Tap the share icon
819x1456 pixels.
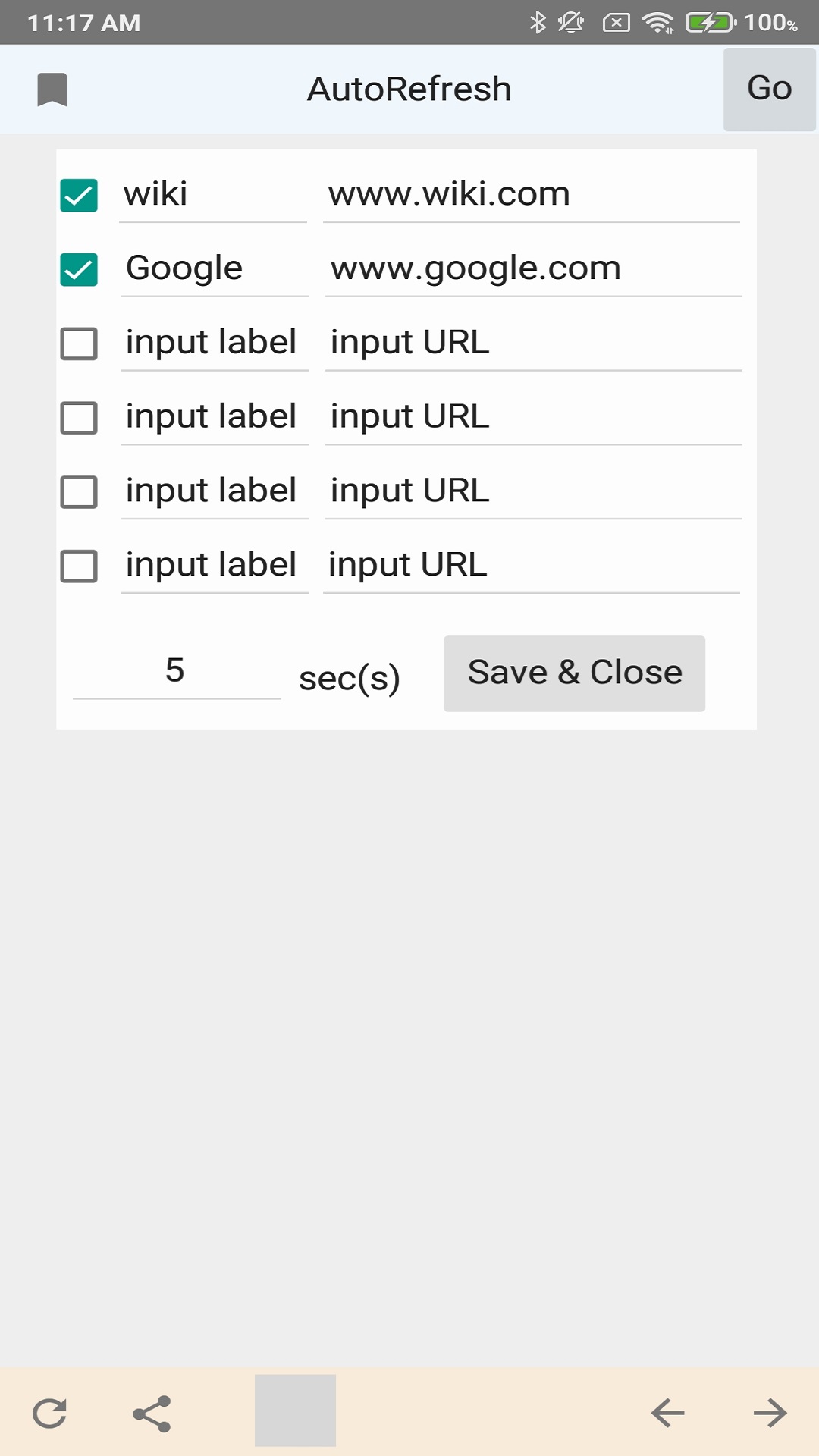click(x=152, y=1414)
